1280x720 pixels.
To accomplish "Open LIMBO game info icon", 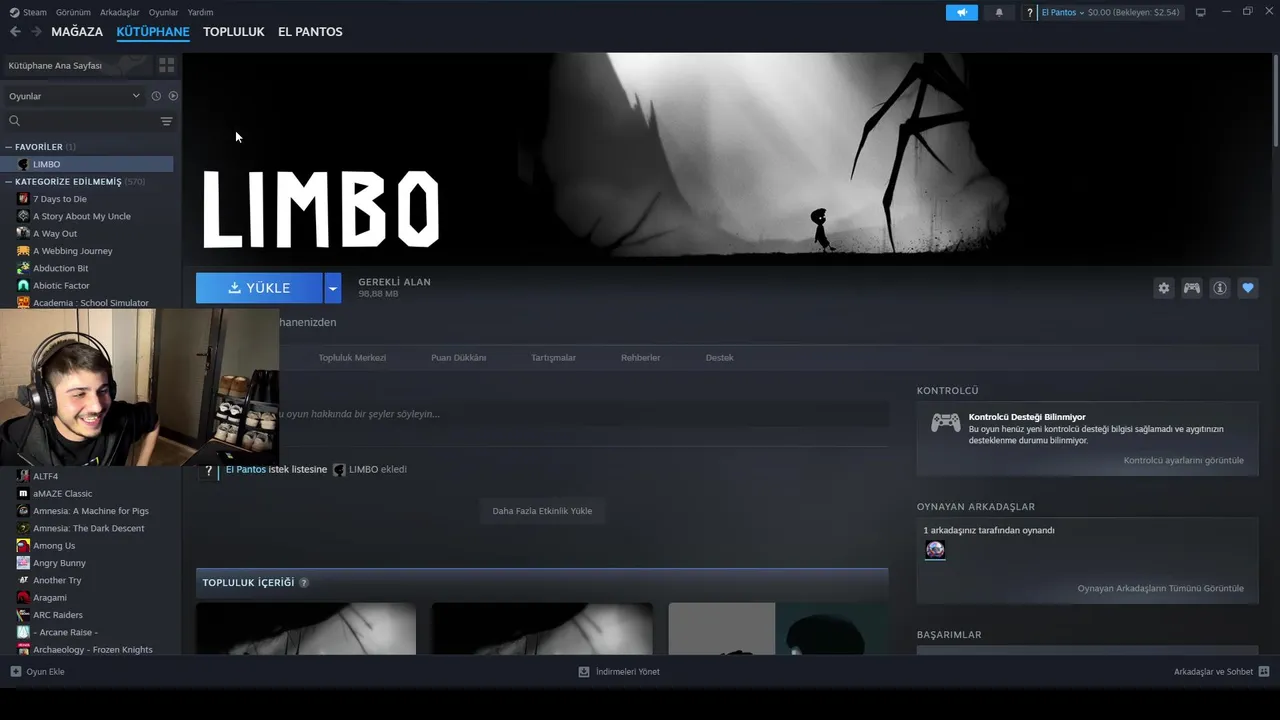I will [x=1220, y=288].
